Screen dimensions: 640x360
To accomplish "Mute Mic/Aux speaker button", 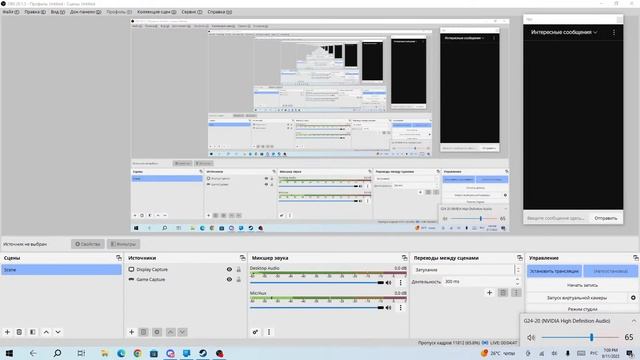I will (x=389, y=307).
